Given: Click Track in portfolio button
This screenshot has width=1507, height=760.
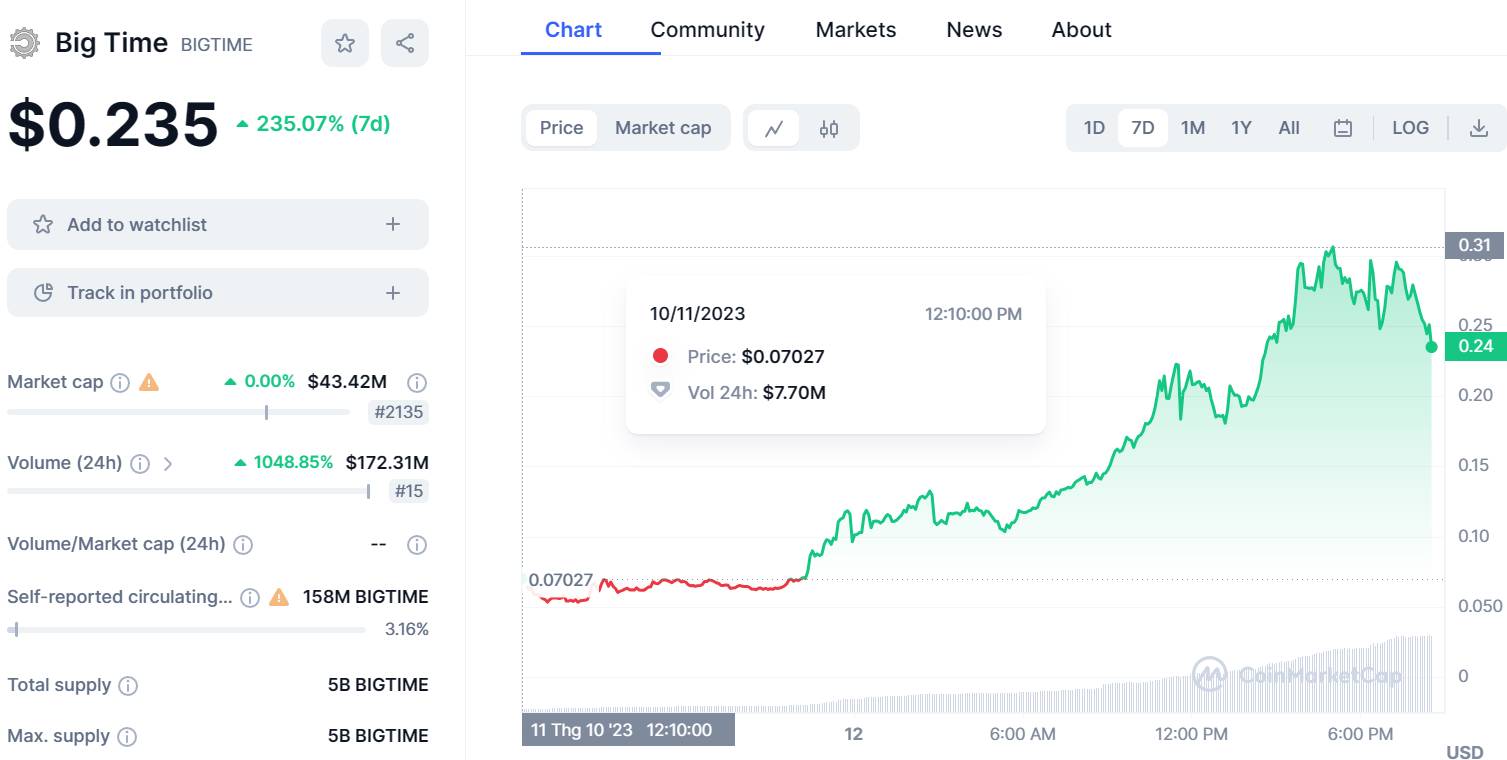Looking at the screenshot, I should (218, 293).
